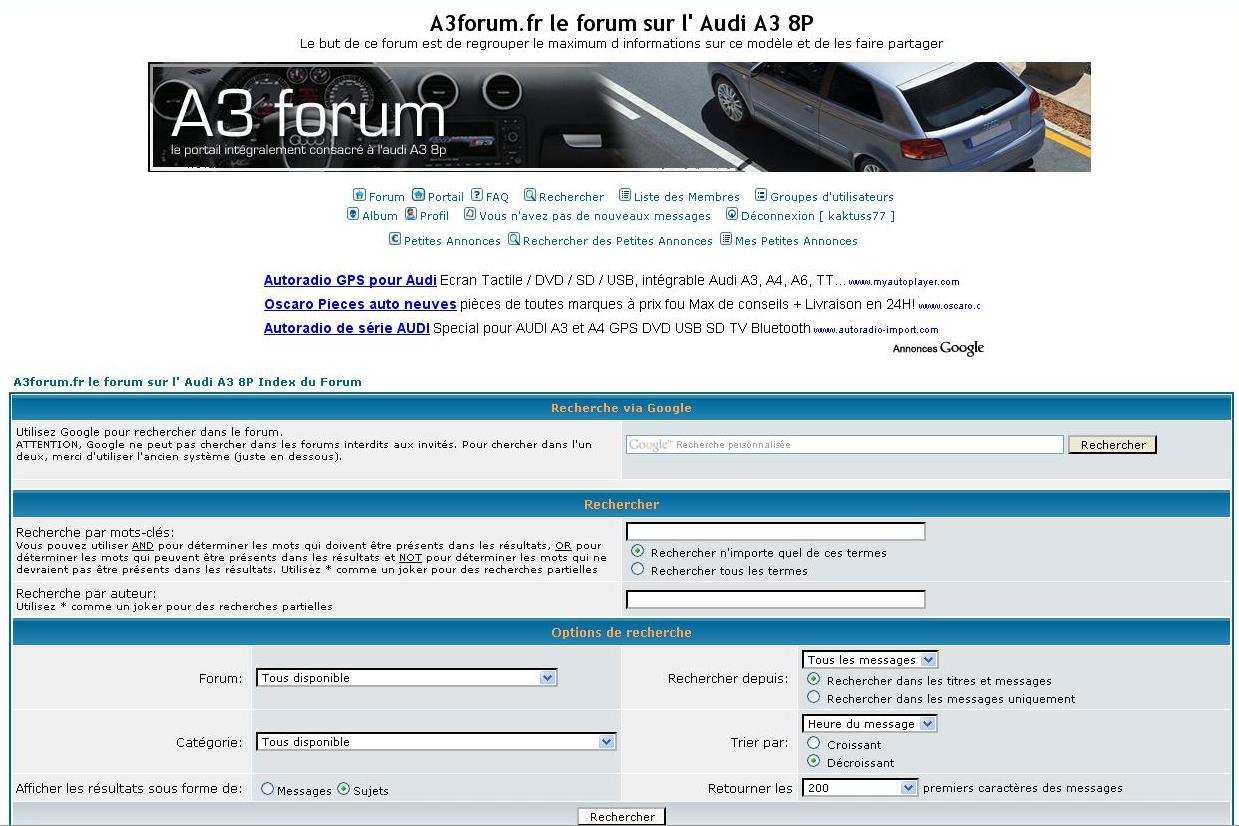Select Messages results display radio
Screen dimensions: 1239x826
[267, 789]
